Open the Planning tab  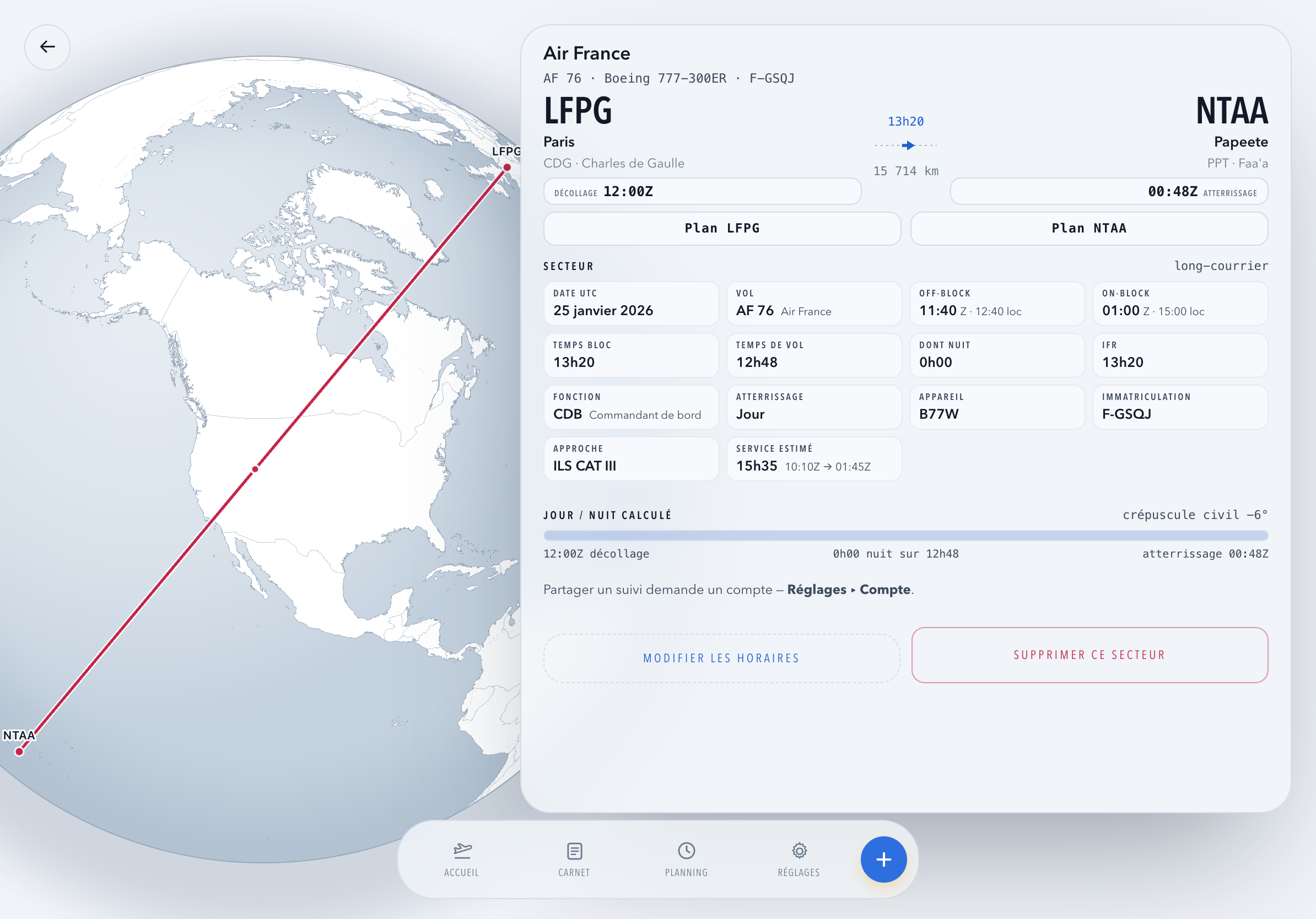point(686,859)
